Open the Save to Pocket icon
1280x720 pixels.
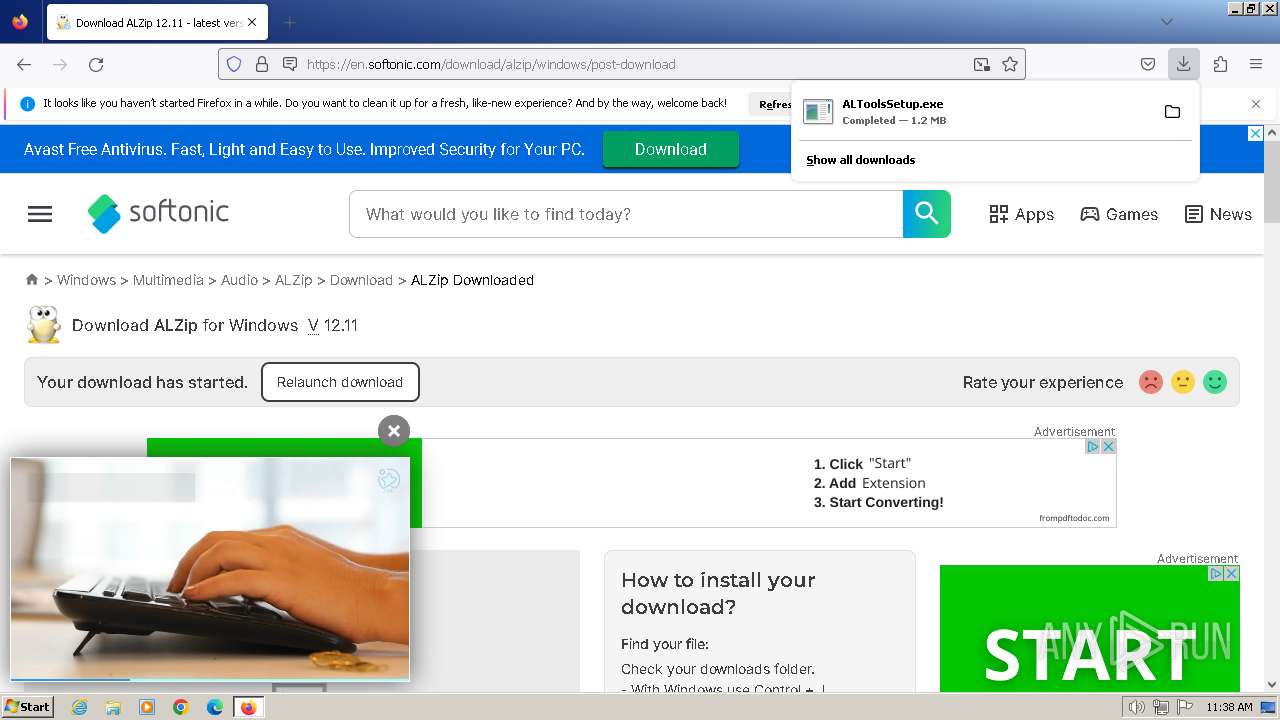click(x=1148, y=64)
